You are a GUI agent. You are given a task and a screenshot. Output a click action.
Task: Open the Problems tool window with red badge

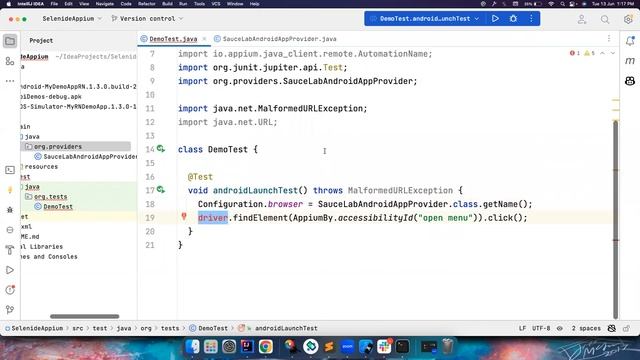pos(10,290)
